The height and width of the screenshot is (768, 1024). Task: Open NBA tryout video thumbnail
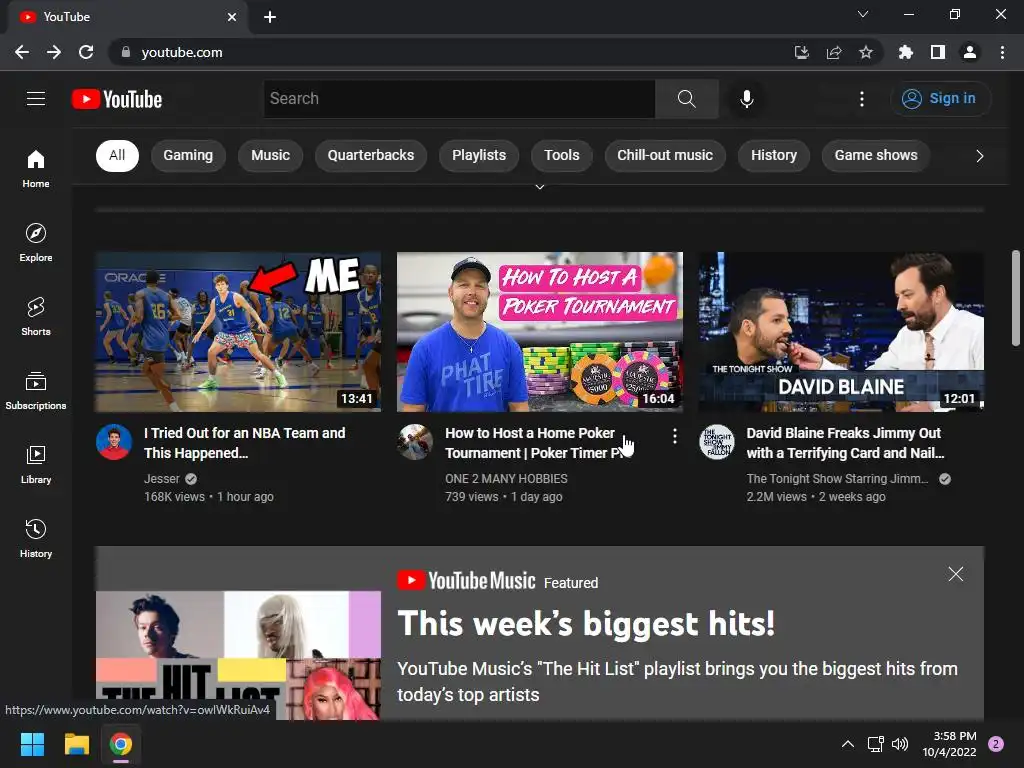pos(238,332)
